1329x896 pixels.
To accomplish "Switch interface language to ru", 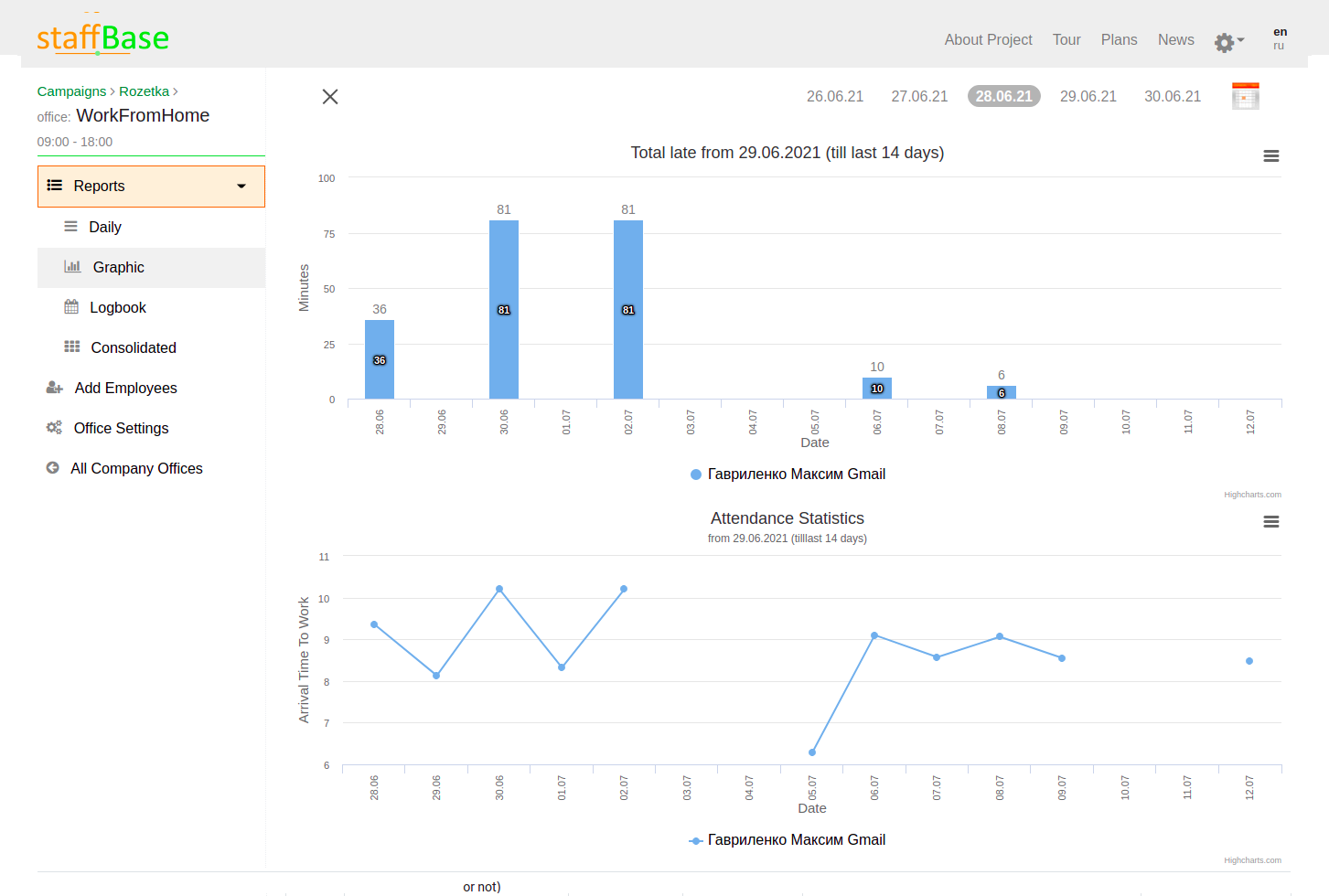I will click(1279, 46).
